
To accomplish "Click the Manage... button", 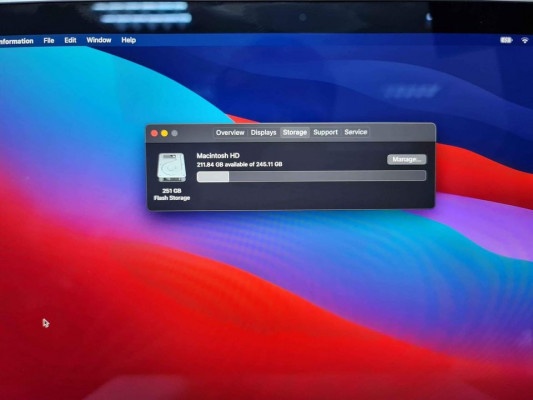I will pos(407,159).
